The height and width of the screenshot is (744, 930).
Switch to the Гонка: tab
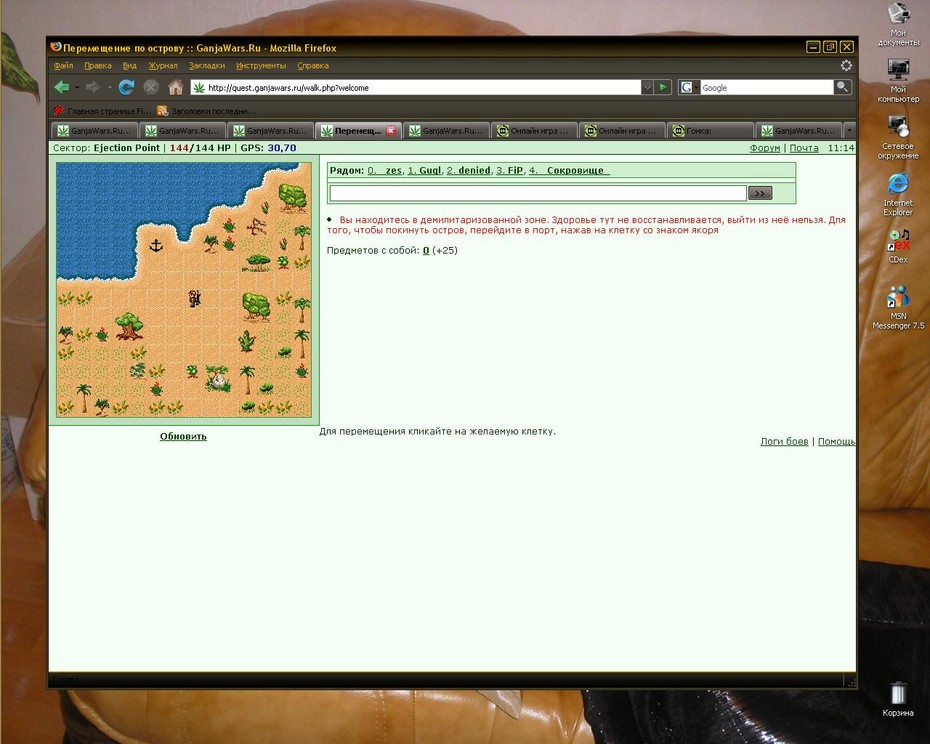pos(710,131)
